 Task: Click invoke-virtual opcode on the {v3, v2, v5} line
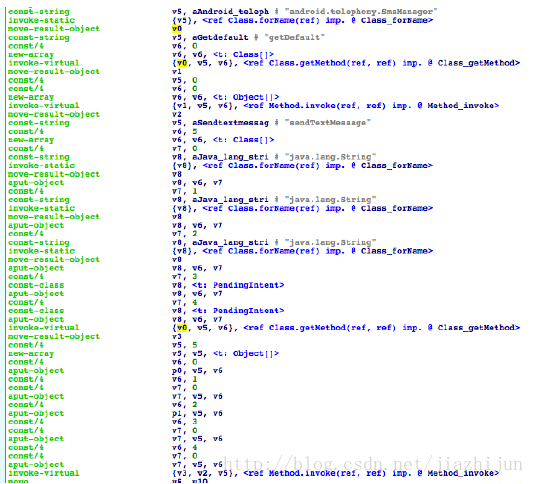click(x=44, y=473)
